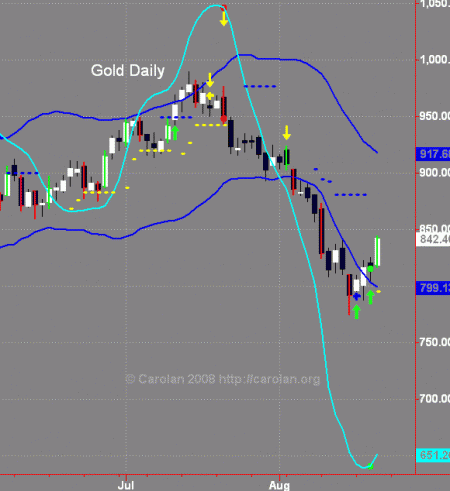450x491 pixels.
Task: Click the red dot on mid-July candle
Action: point(224,119)
